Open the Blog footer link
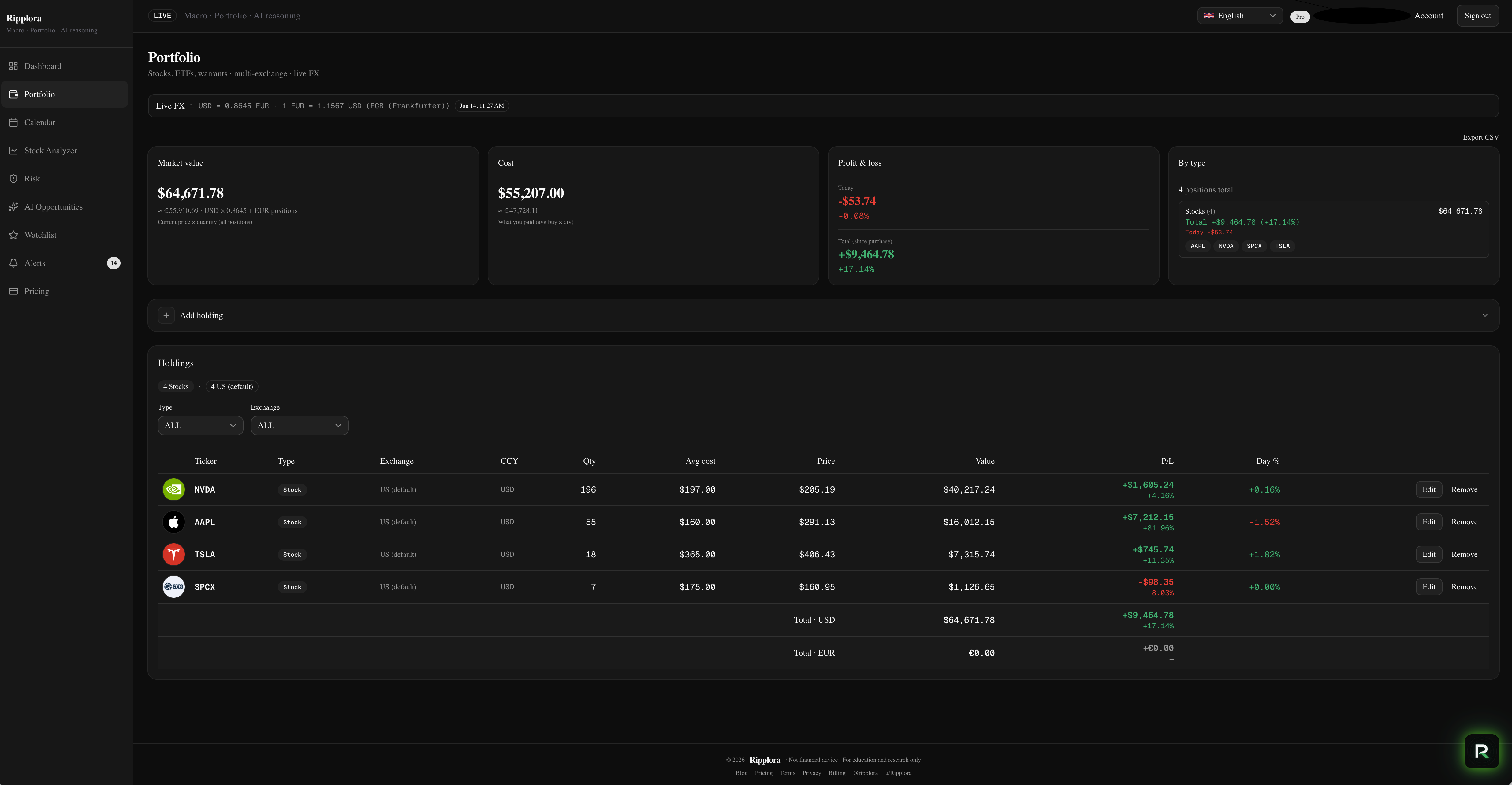Screen dimensions: 1512x785 [x=741, y=773]
